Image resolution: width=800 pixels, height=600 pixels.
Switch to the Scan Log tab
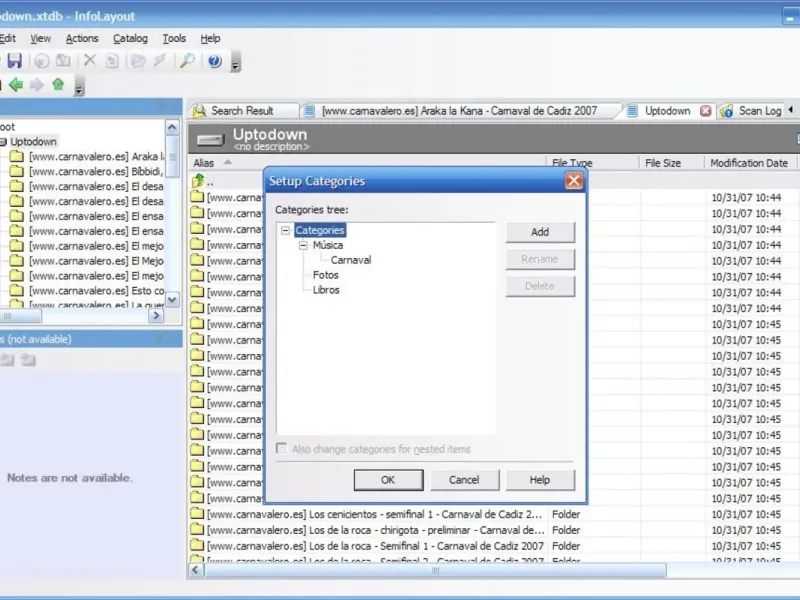(x=752, y=111)
